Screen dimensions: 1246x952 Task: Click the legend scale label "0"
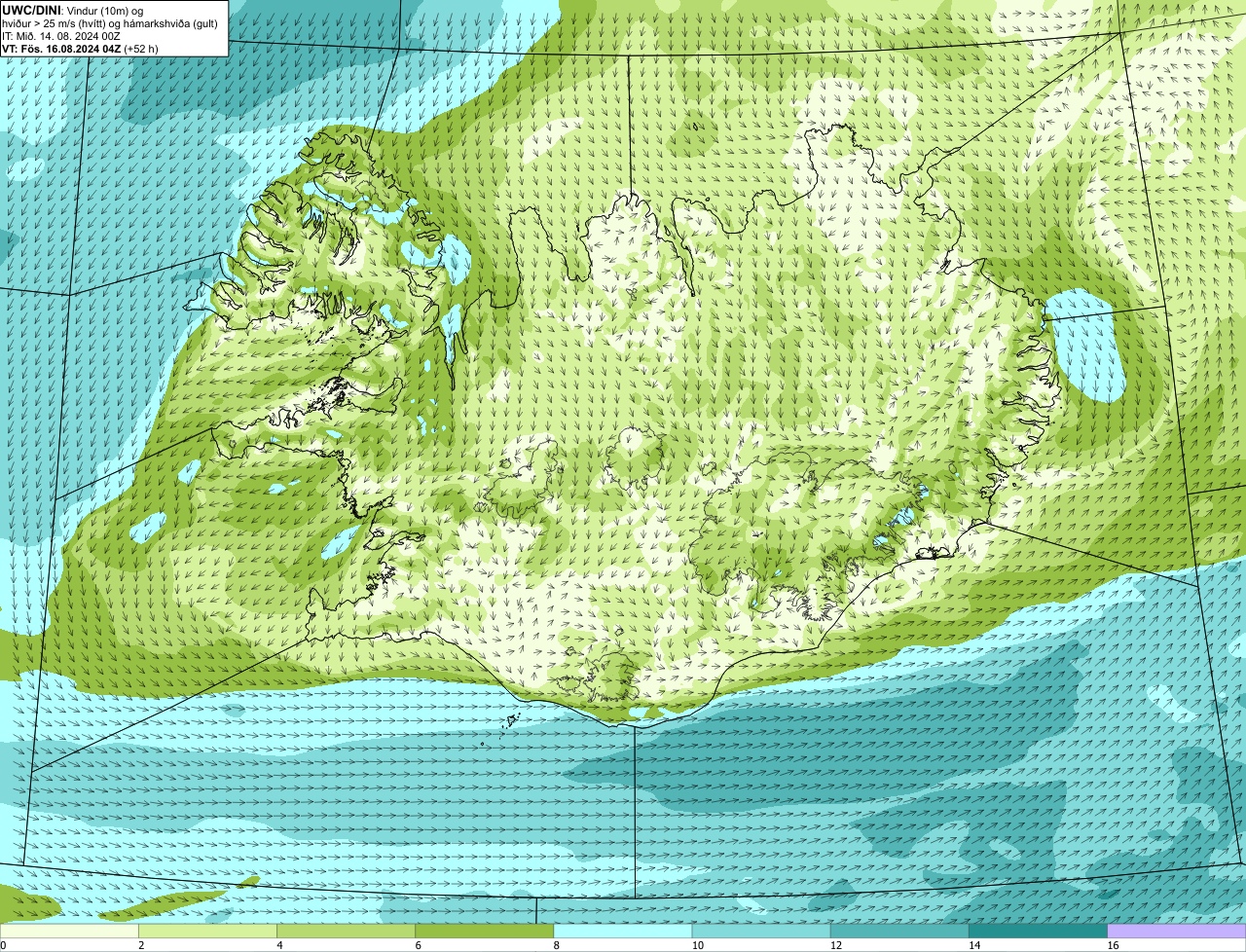point(3,945)
